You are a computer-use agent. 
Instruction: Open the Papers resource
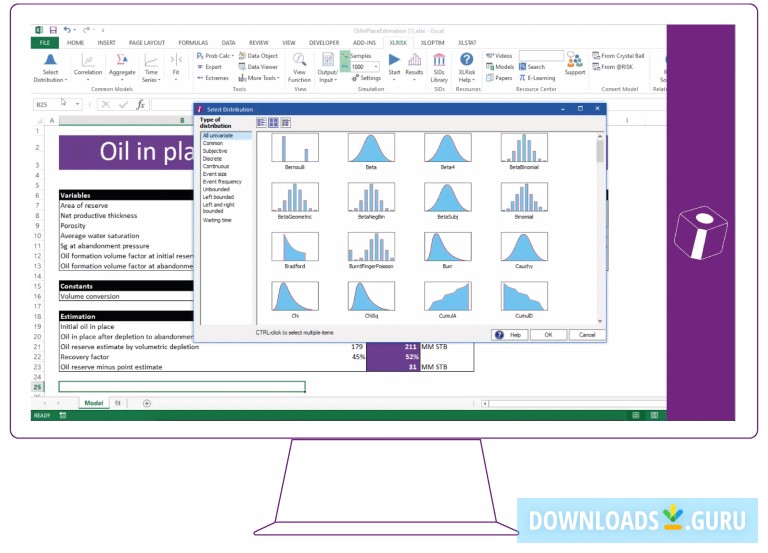pos(499,78)
